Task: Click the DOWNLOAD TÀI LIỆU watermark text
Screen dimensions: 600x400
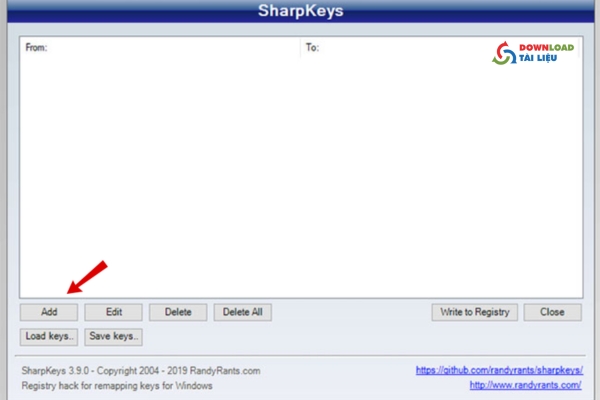Action: click(x=548, y=53)
